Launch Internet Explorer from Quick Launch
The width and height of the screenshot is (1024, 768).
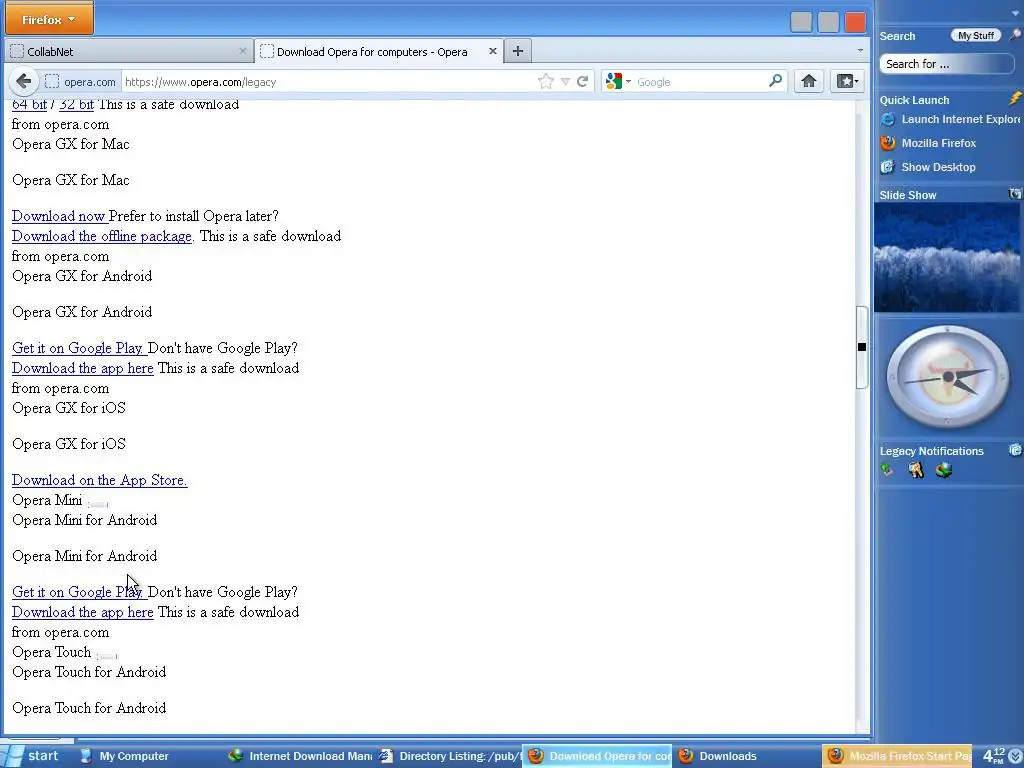(x=950, y=119)
